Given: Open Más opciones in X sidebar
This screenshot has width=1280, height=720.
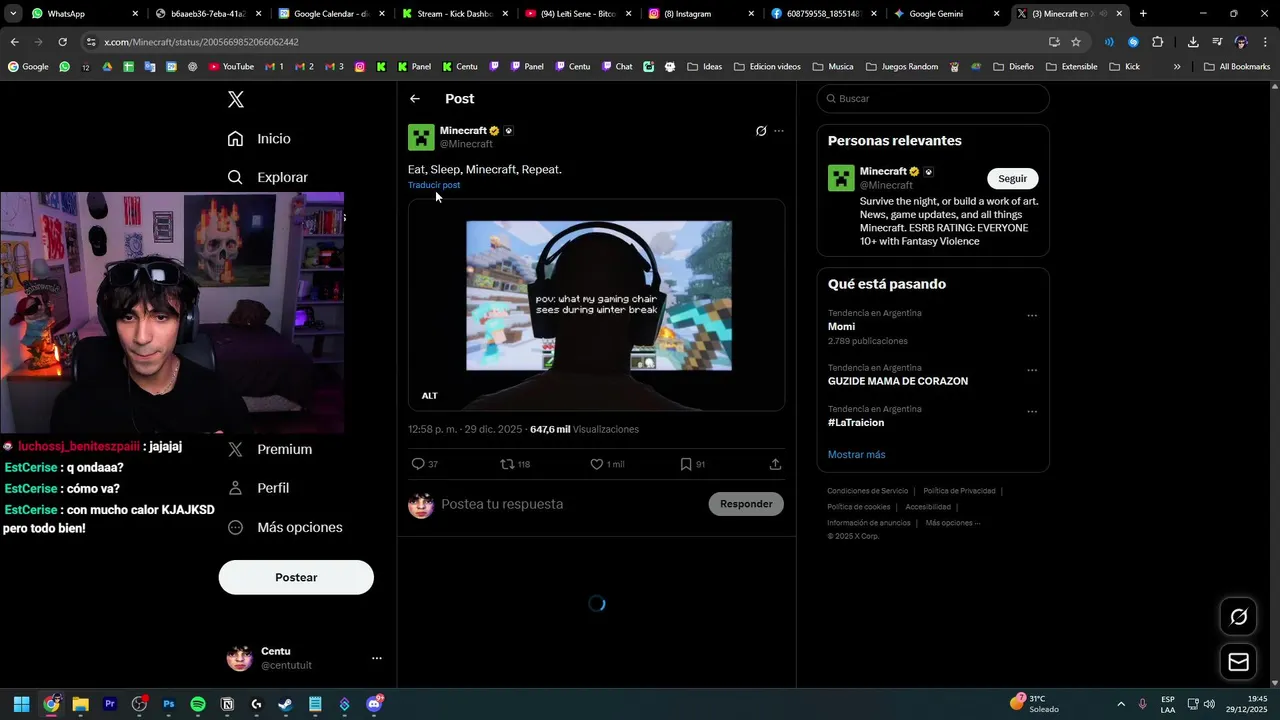Looking at the screenshot, I should (284, 527).
